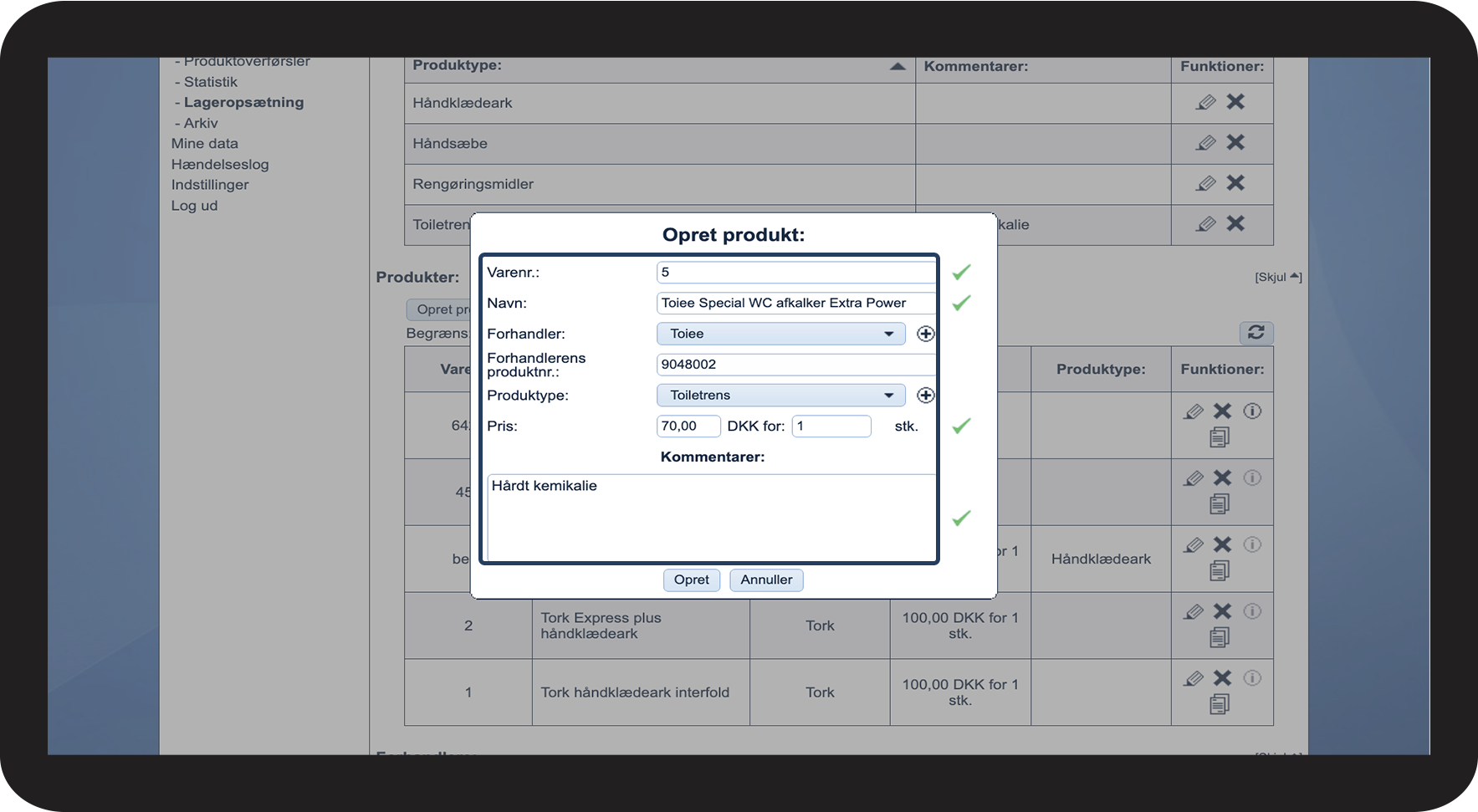Click plus icon next to Produkttype dropdown

coord(925,396)
